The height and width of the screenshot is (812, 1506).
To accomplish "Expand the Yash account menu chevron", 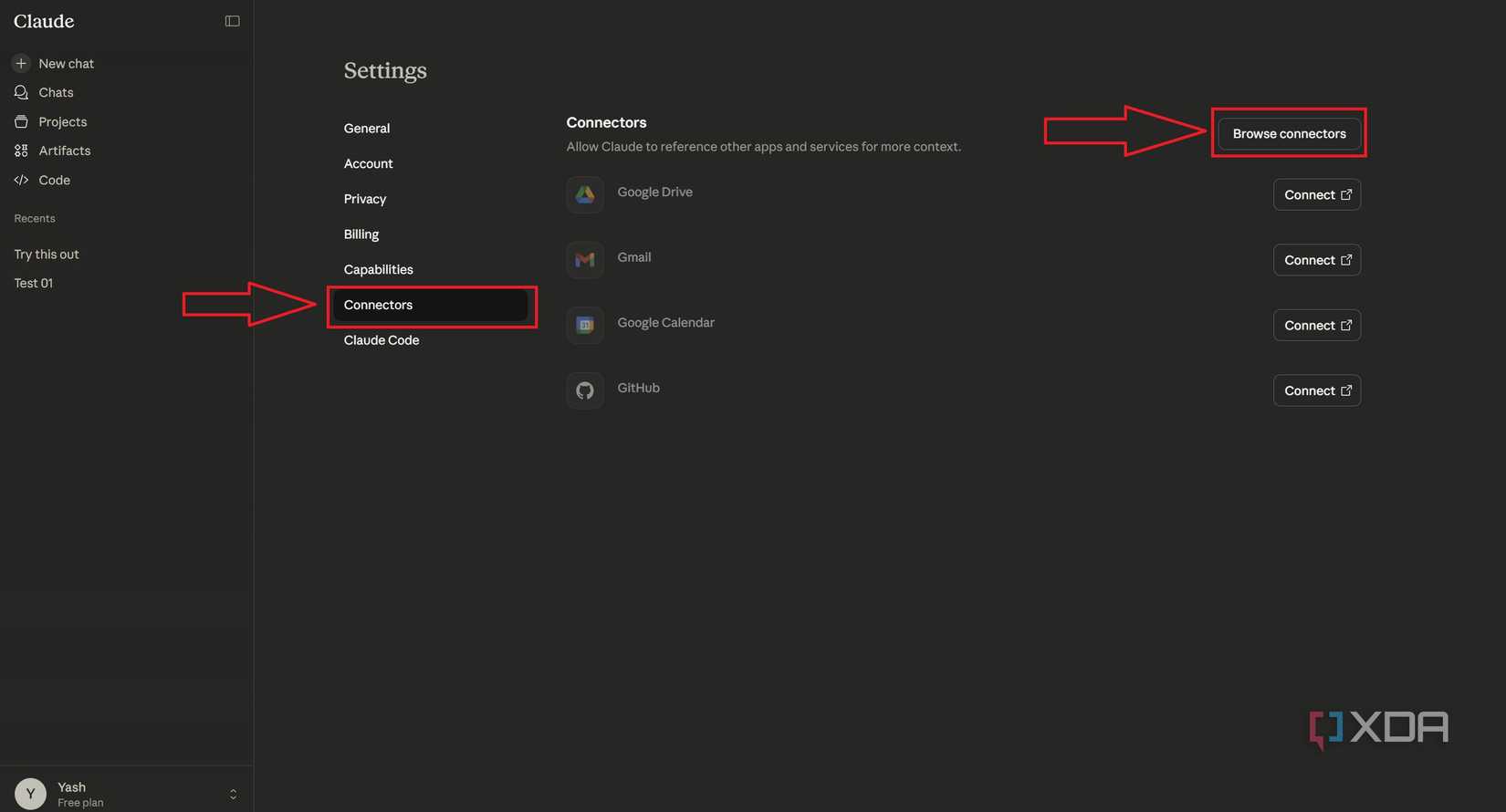I will coord(233,794).
